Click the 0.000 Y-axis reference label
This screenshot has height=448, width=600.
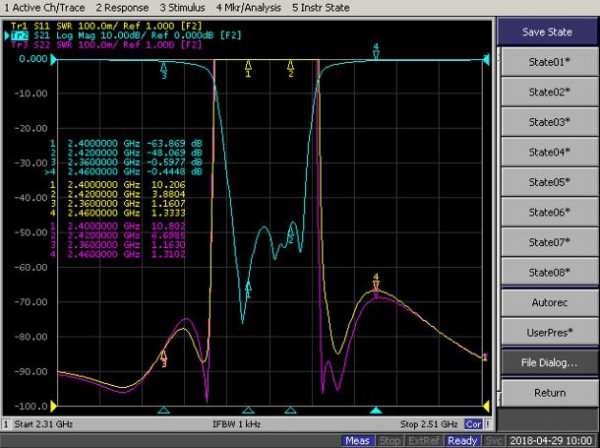pos(33,59)
